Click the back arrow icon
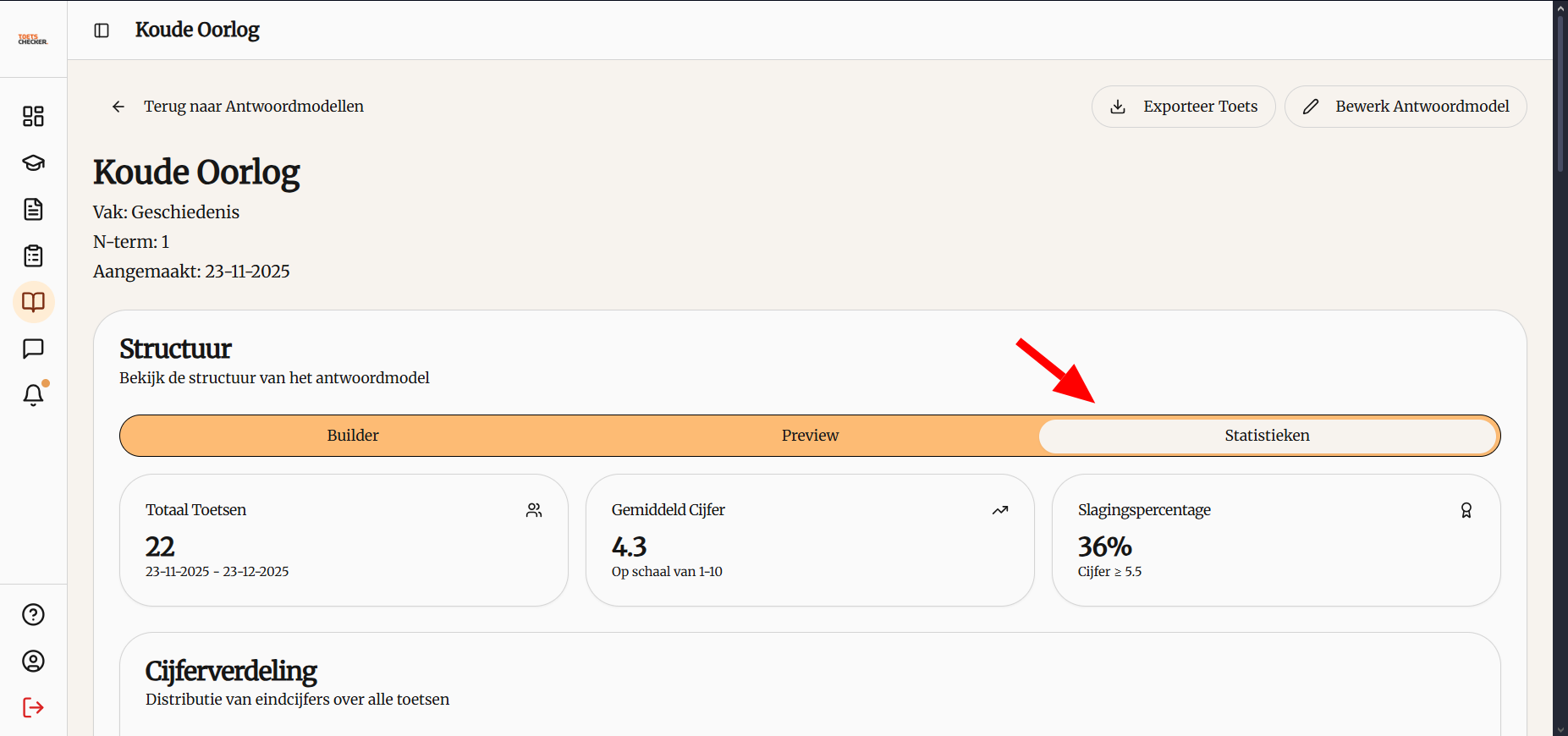The height and width of the screenshot is (736, 1568). [118, 107]
